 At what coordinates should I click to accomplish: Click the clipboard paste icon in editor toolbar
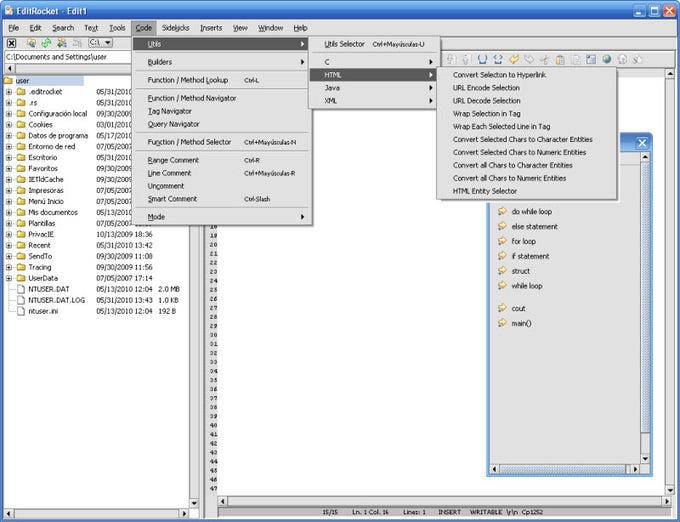(x=560, y=59)
